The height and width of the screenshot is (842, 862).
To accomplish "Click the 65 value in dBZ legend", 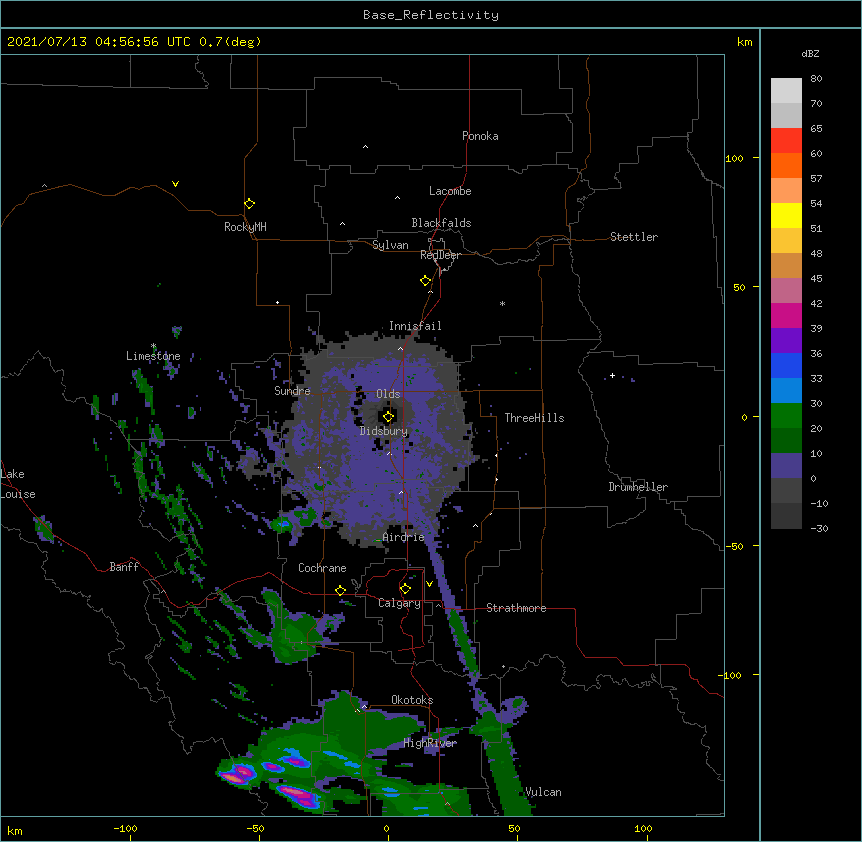I will tap(816, 128).
